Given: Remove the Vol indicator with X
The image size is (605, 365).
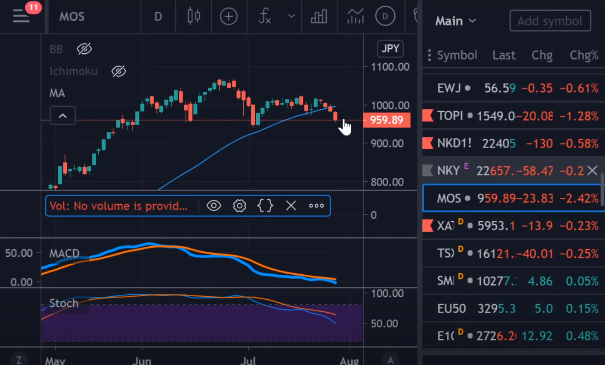Looking at the screenshot, I should click(x=291, y=206).
